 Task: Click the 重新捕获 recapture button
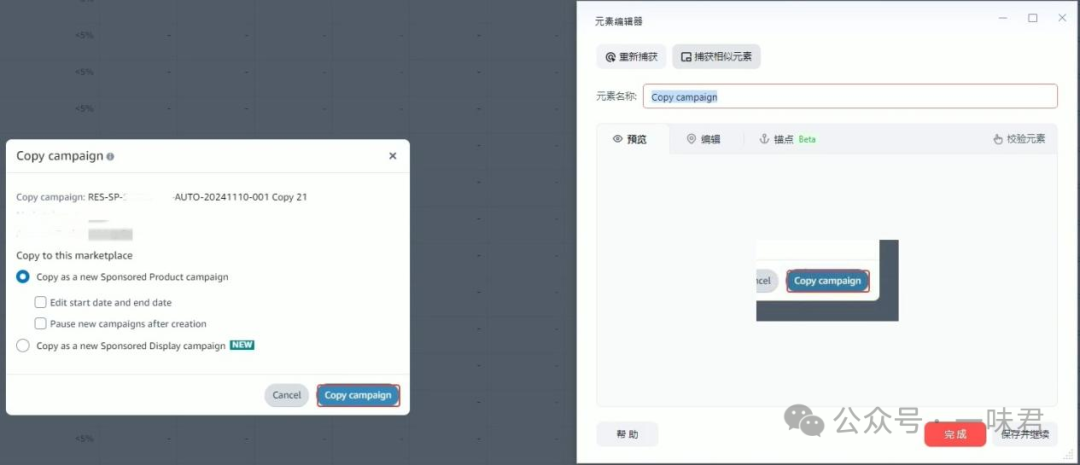coord(631,57)
